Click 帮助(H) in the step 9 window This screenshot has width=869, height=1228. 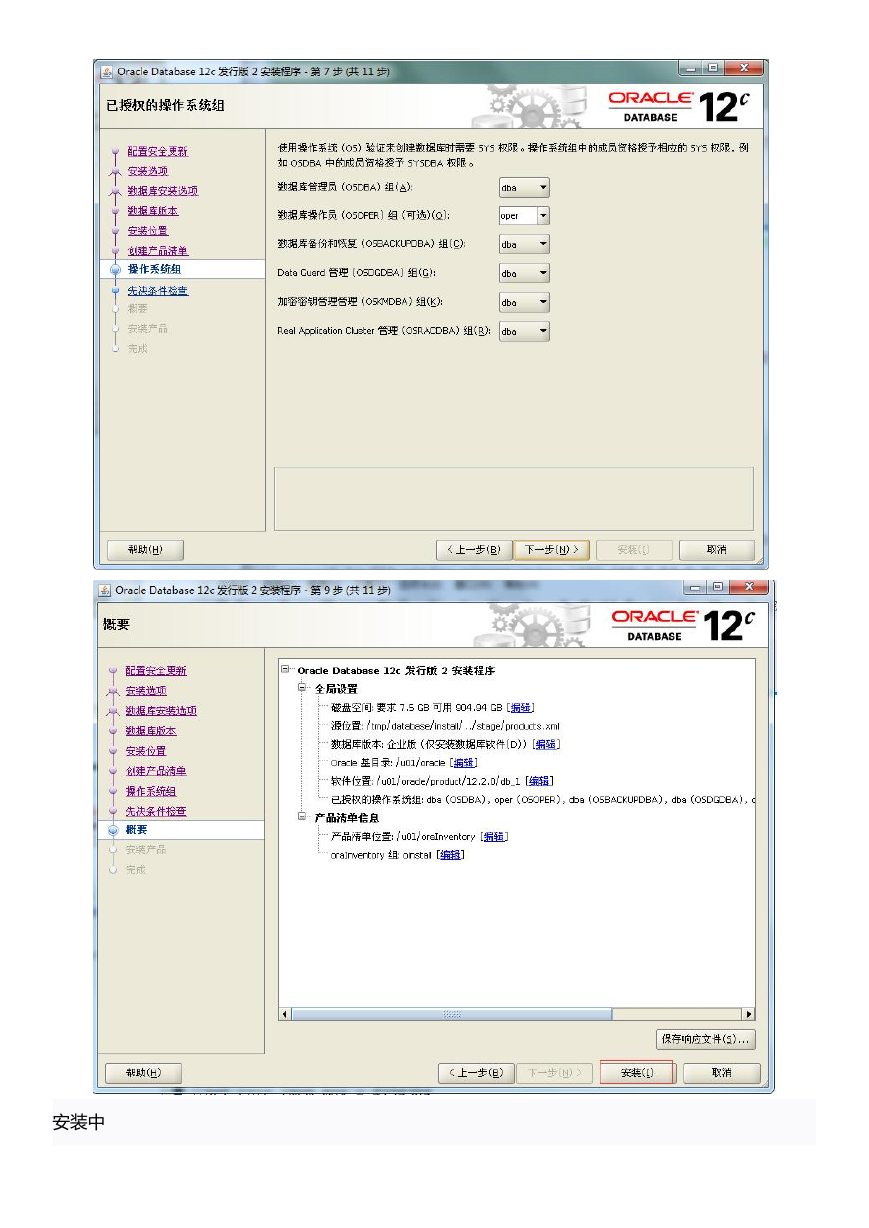(x=145, y=1072)
